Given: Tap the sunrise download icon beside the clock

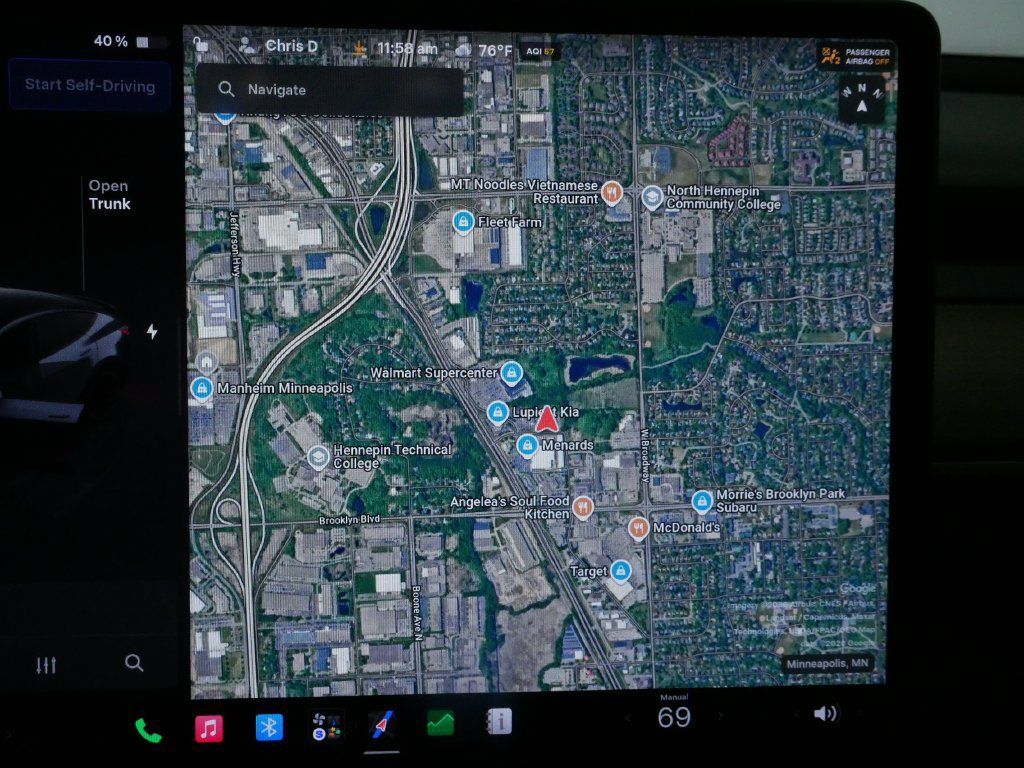Looking at the screenshot, I should click(x=359, y=48).
